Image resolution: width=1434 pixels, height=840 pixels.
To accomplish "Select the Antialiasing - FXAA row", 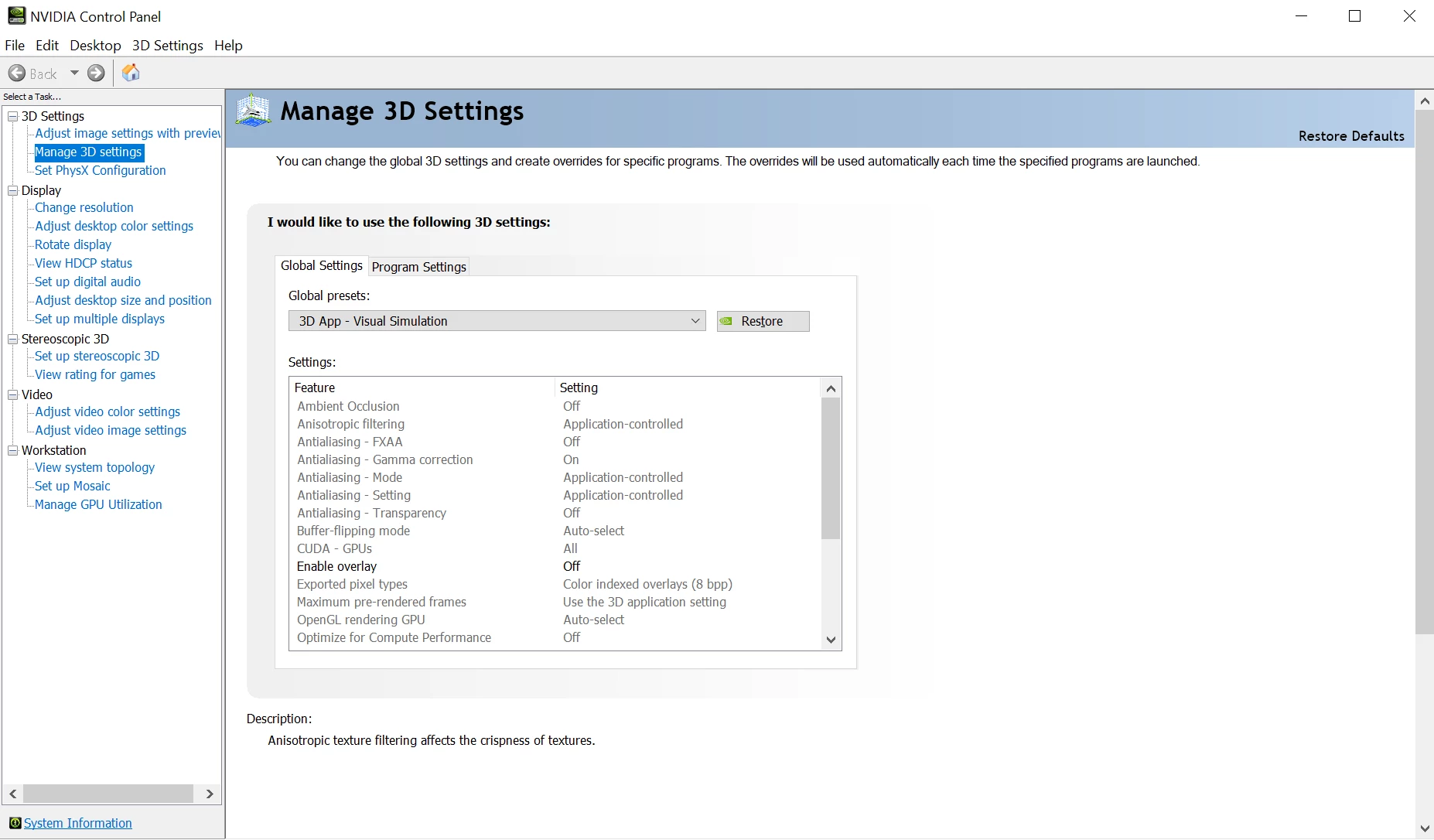I will 555,442.
